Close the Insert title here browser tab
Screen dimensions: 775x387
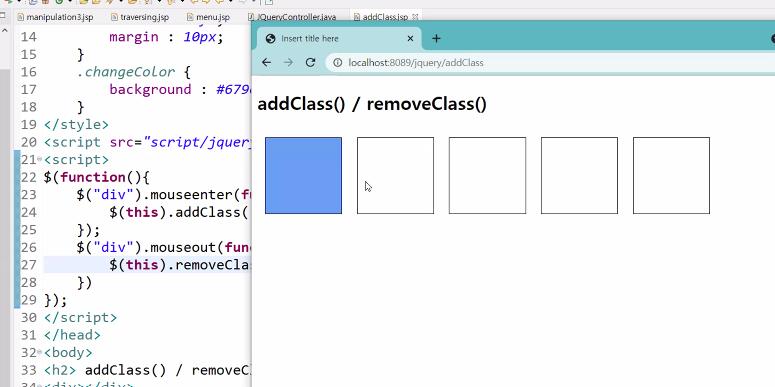click(x=410, y=39)
